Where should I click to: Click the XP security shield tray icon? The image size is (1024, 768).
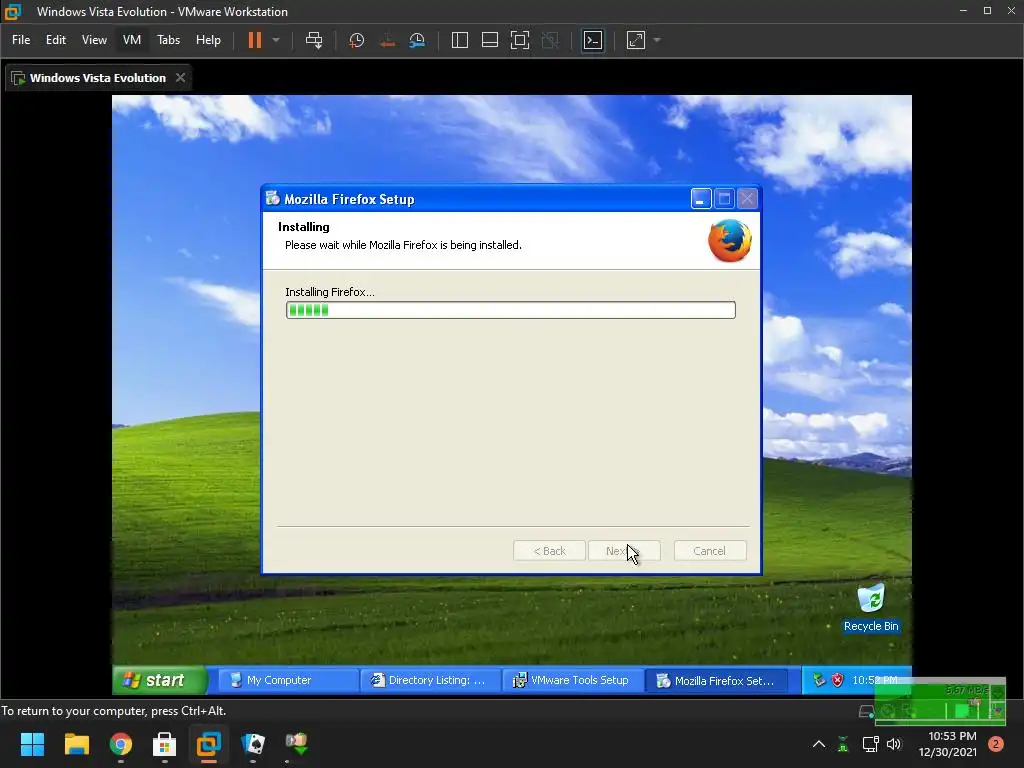837,680
